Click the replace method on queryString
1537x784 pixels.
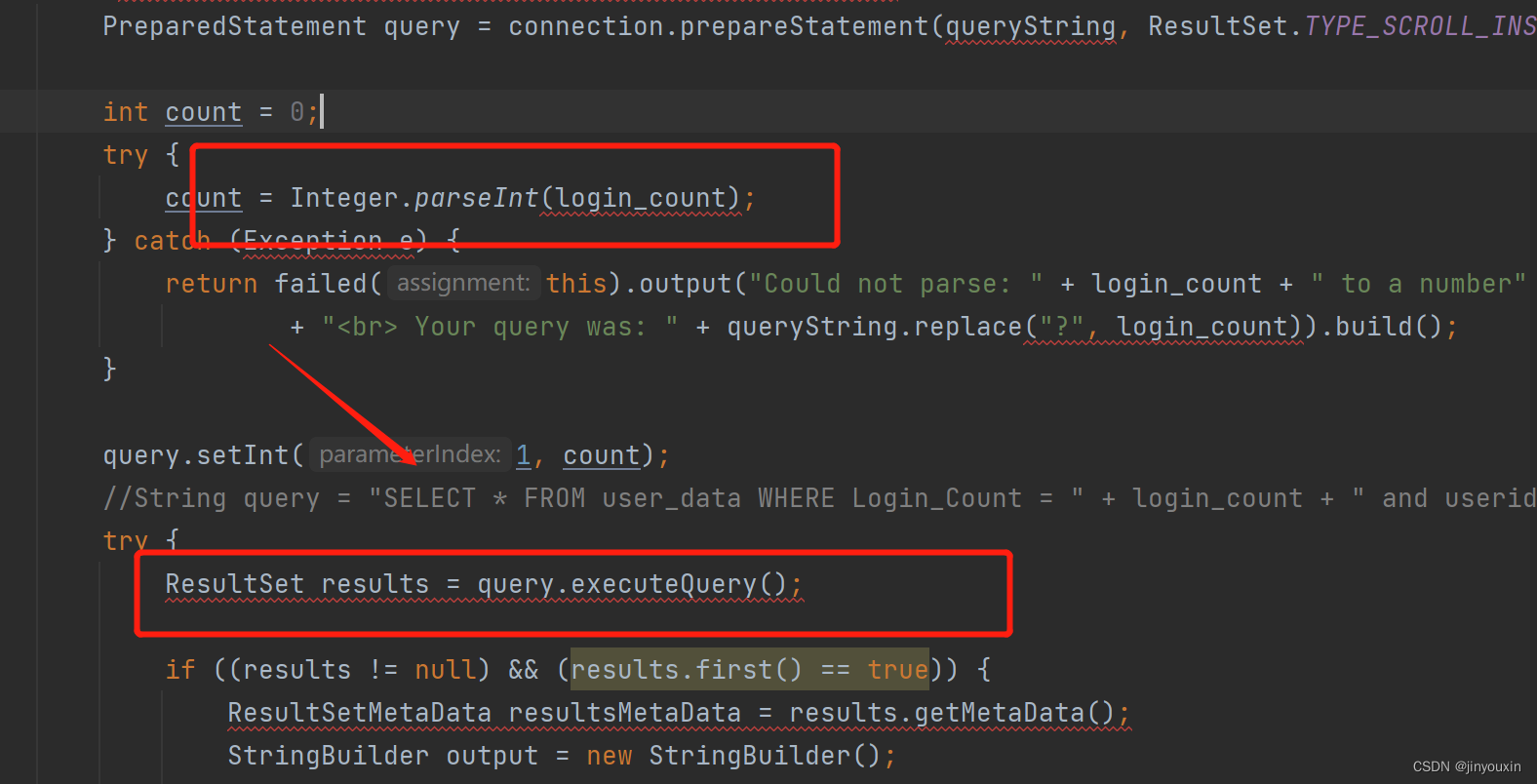(968, 327)
